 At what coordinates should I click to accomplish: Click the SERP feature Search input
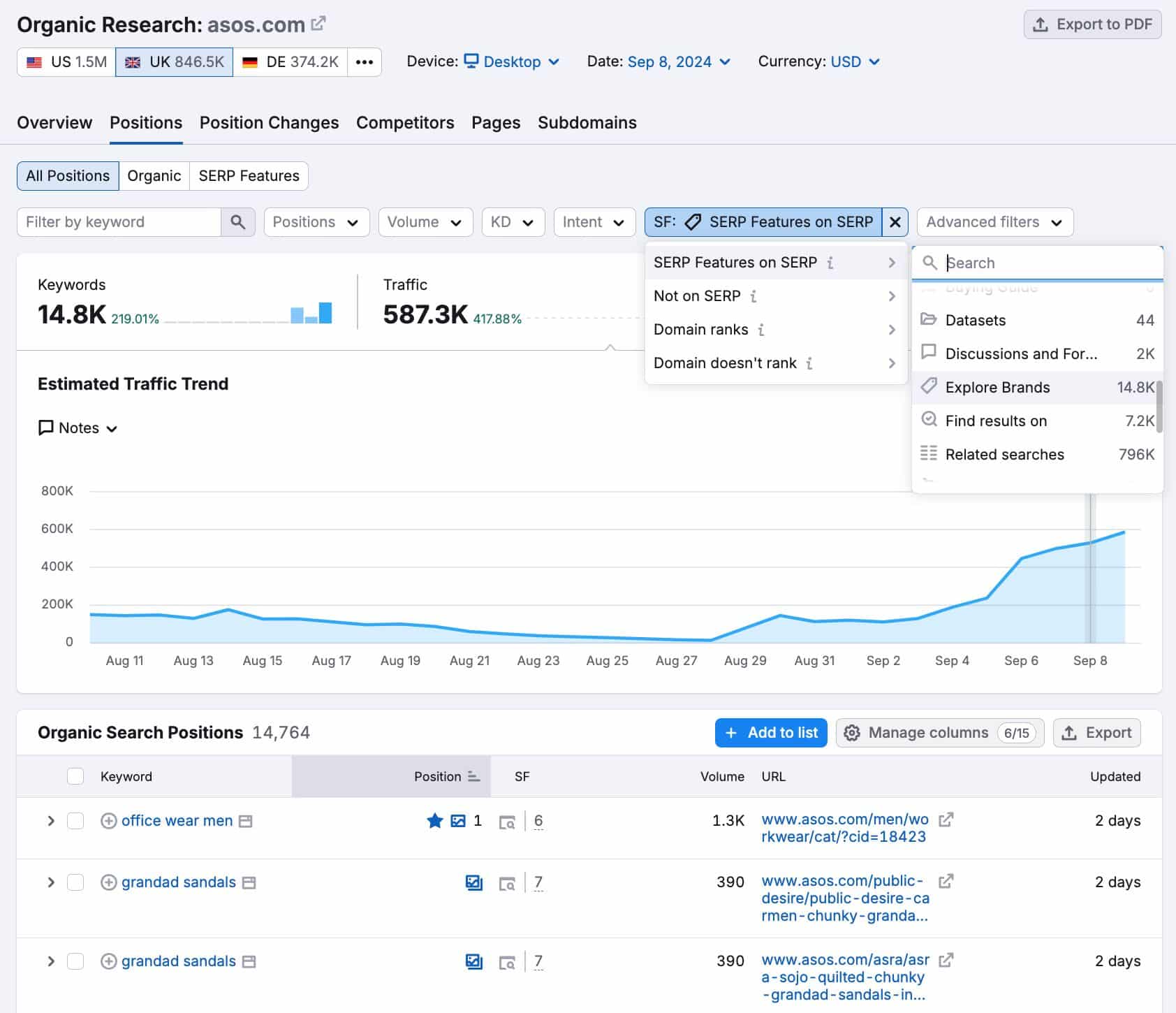pyautogui.click(x=1038, y=263)
